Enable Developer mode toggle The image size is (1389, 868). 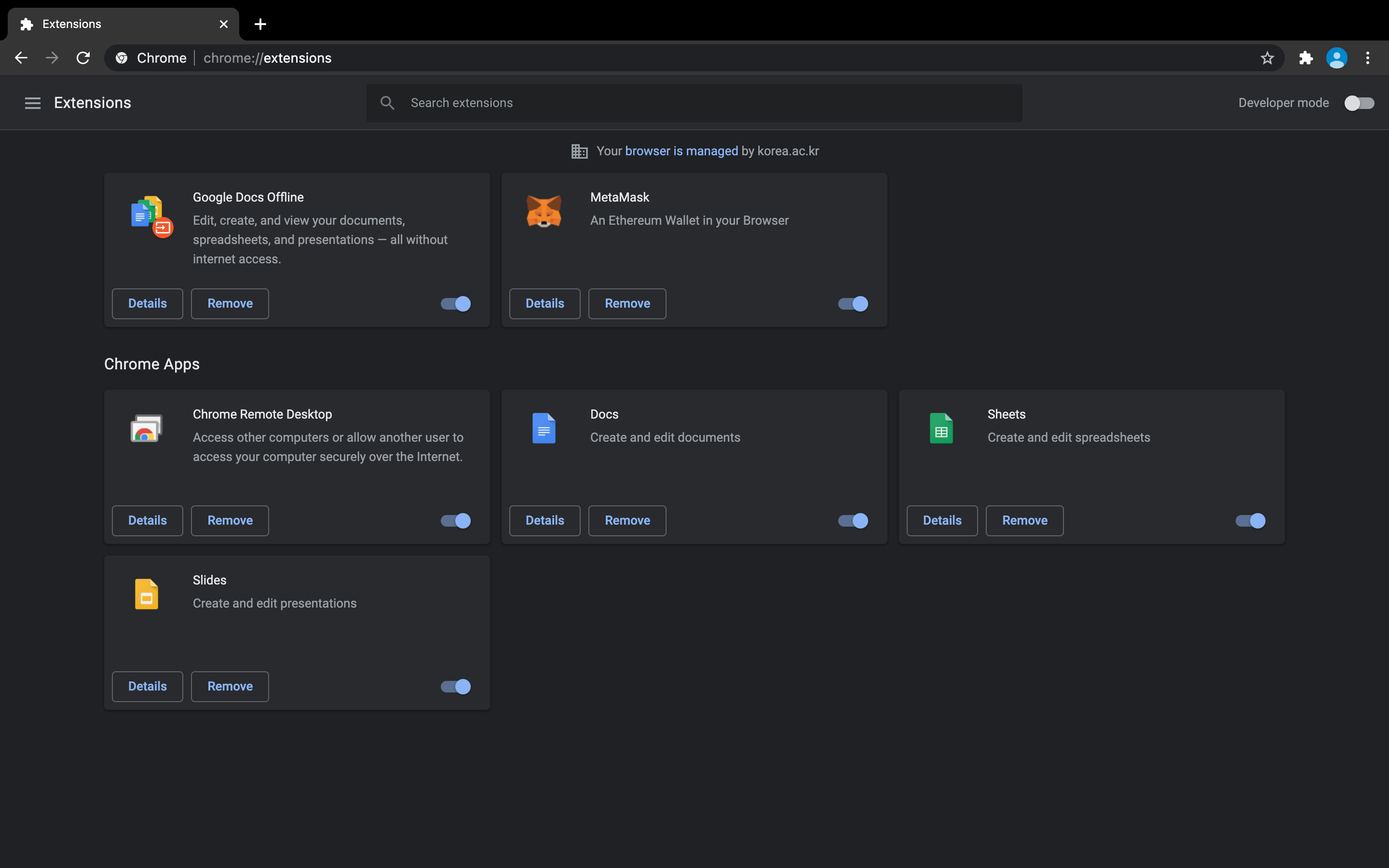click(x=1359, y=103)
